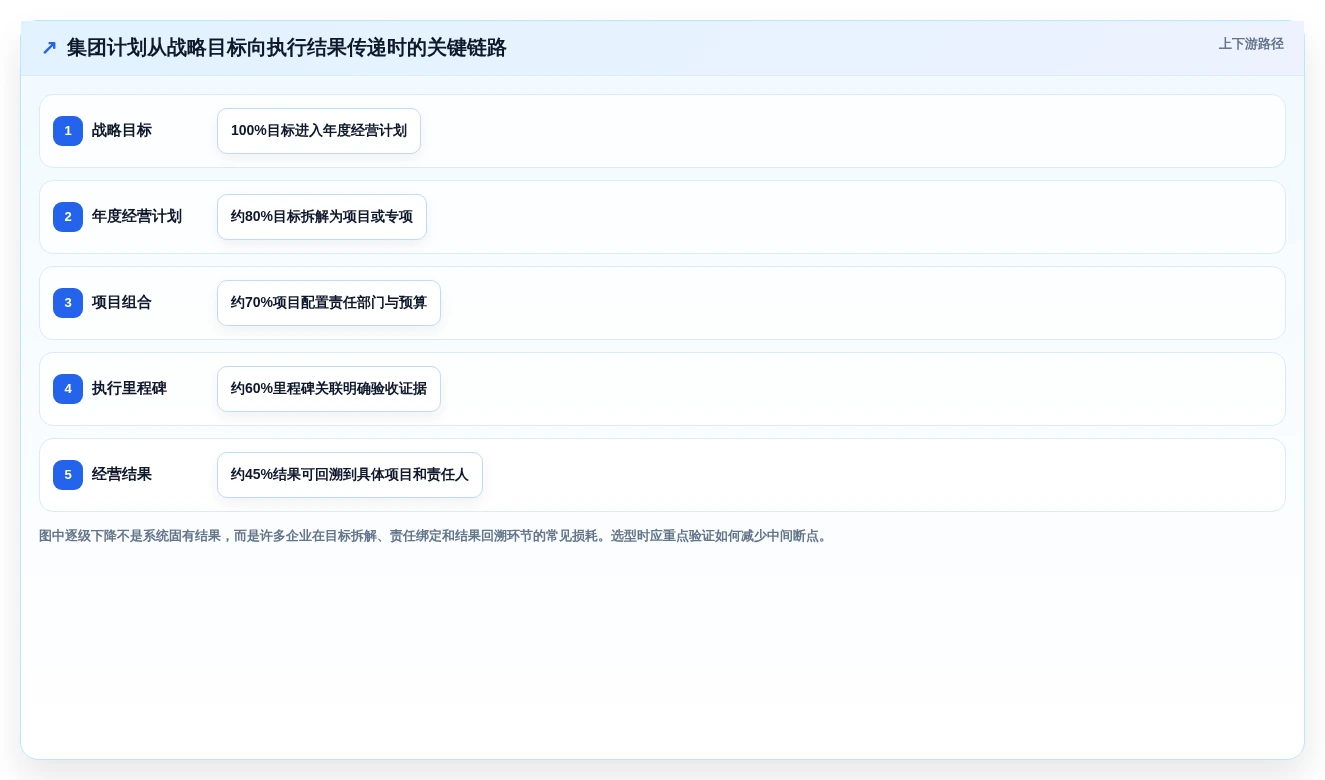Click the arrow icon beside the chart title

coord(49,48)
